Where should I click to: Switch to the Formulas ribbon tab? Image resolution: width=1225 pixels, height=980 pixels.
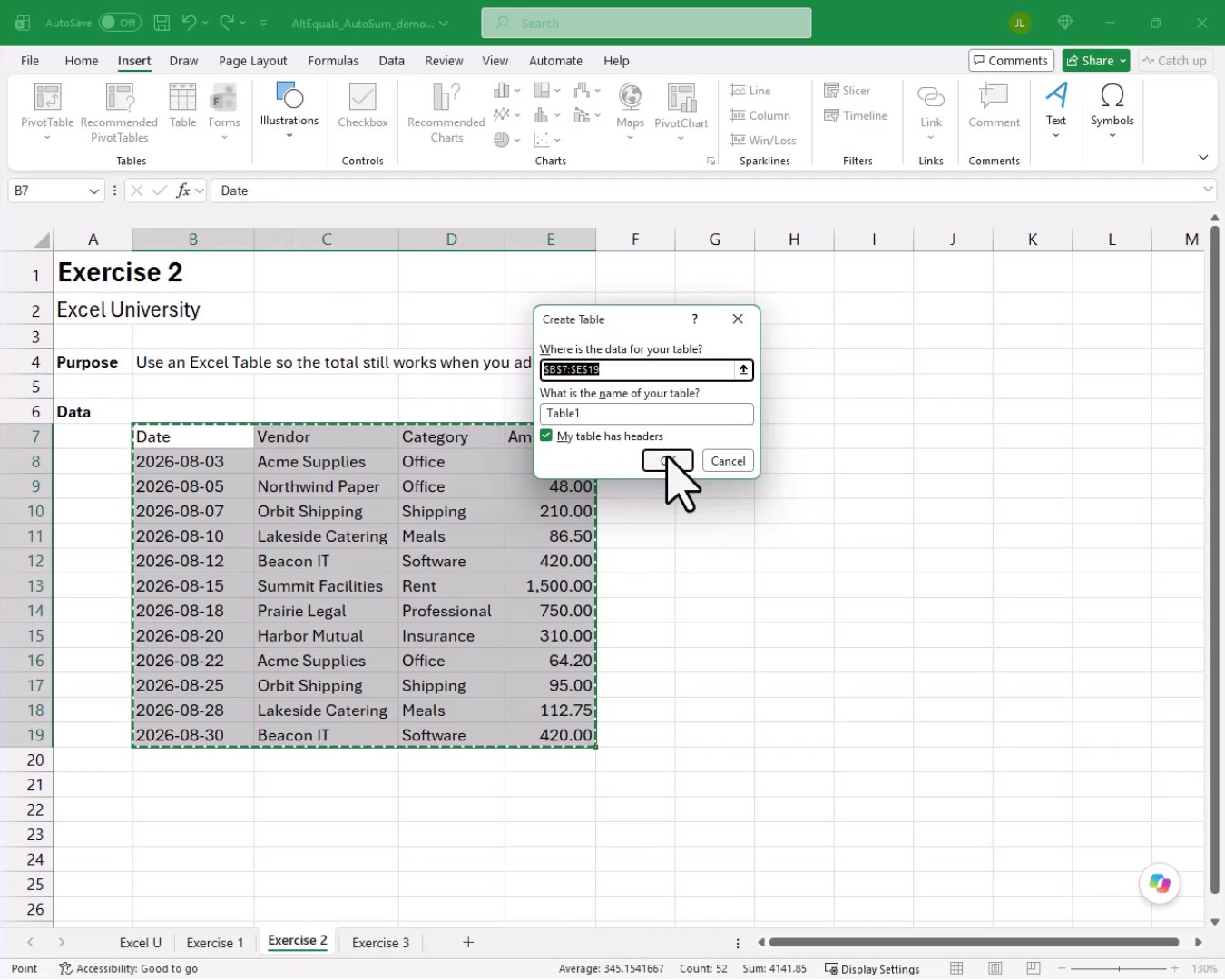tap(333, 61)
